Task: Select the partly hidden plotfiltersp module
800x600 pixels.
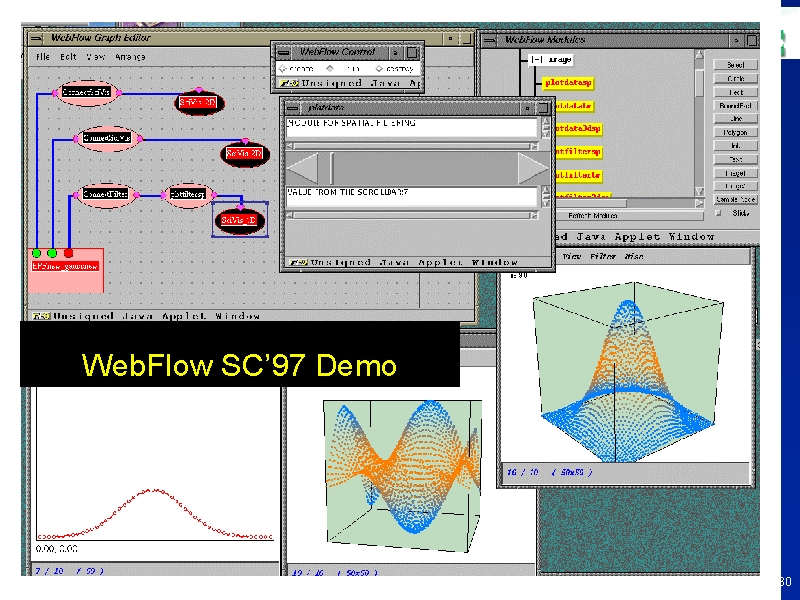Action: pyautogui.click(x=578, y=152)
